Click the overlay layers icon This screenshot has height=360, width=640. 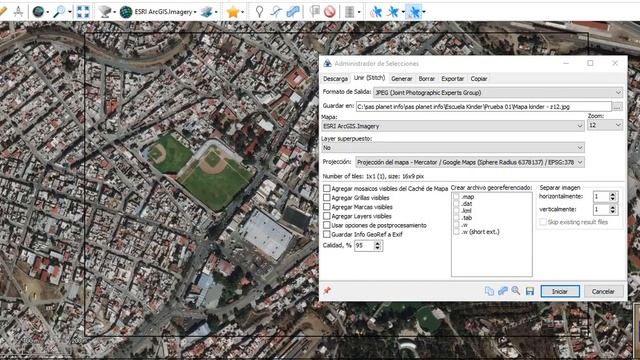click(207, 12)
